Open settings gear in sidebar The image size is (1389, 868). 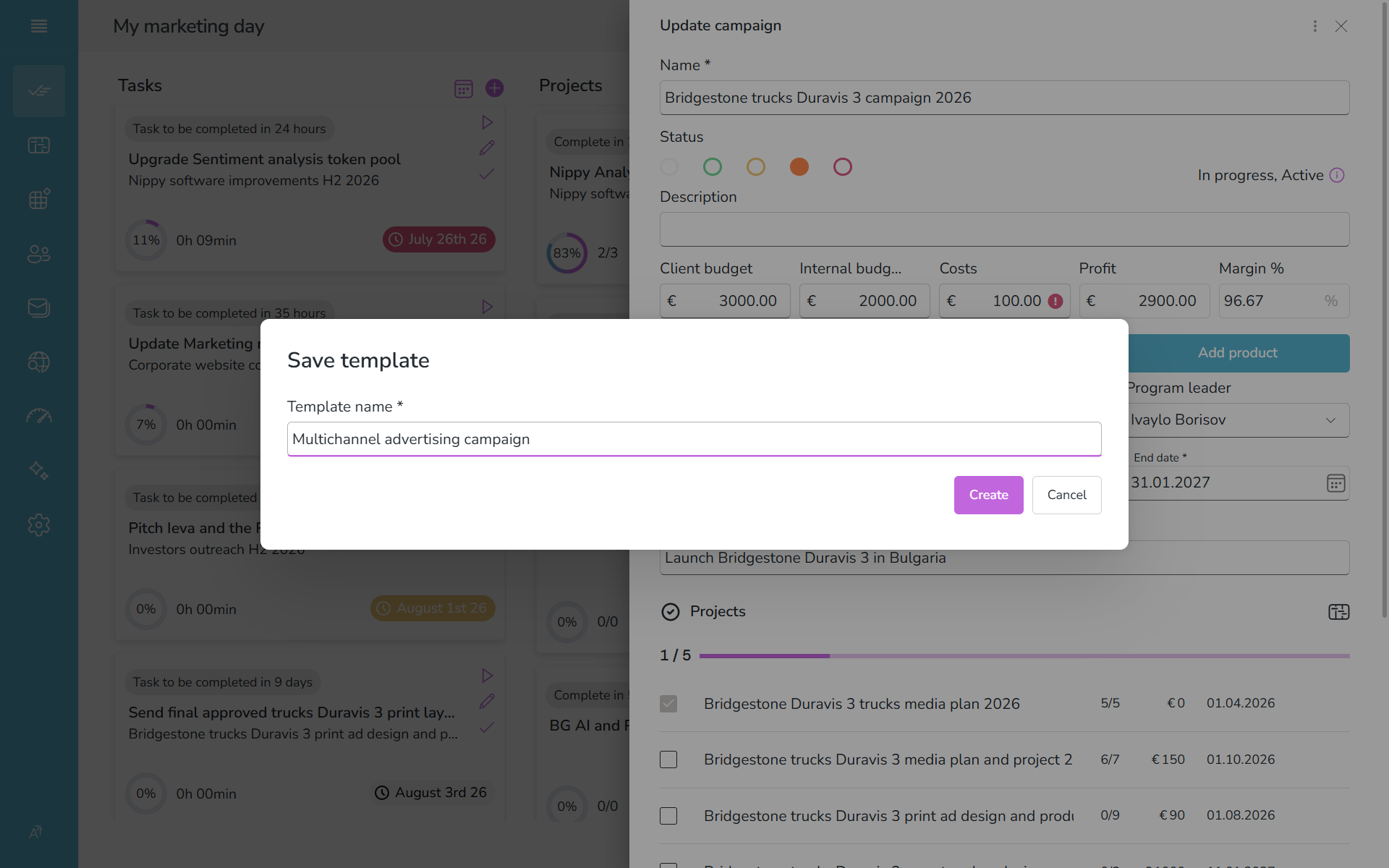[x=39, y=524]
